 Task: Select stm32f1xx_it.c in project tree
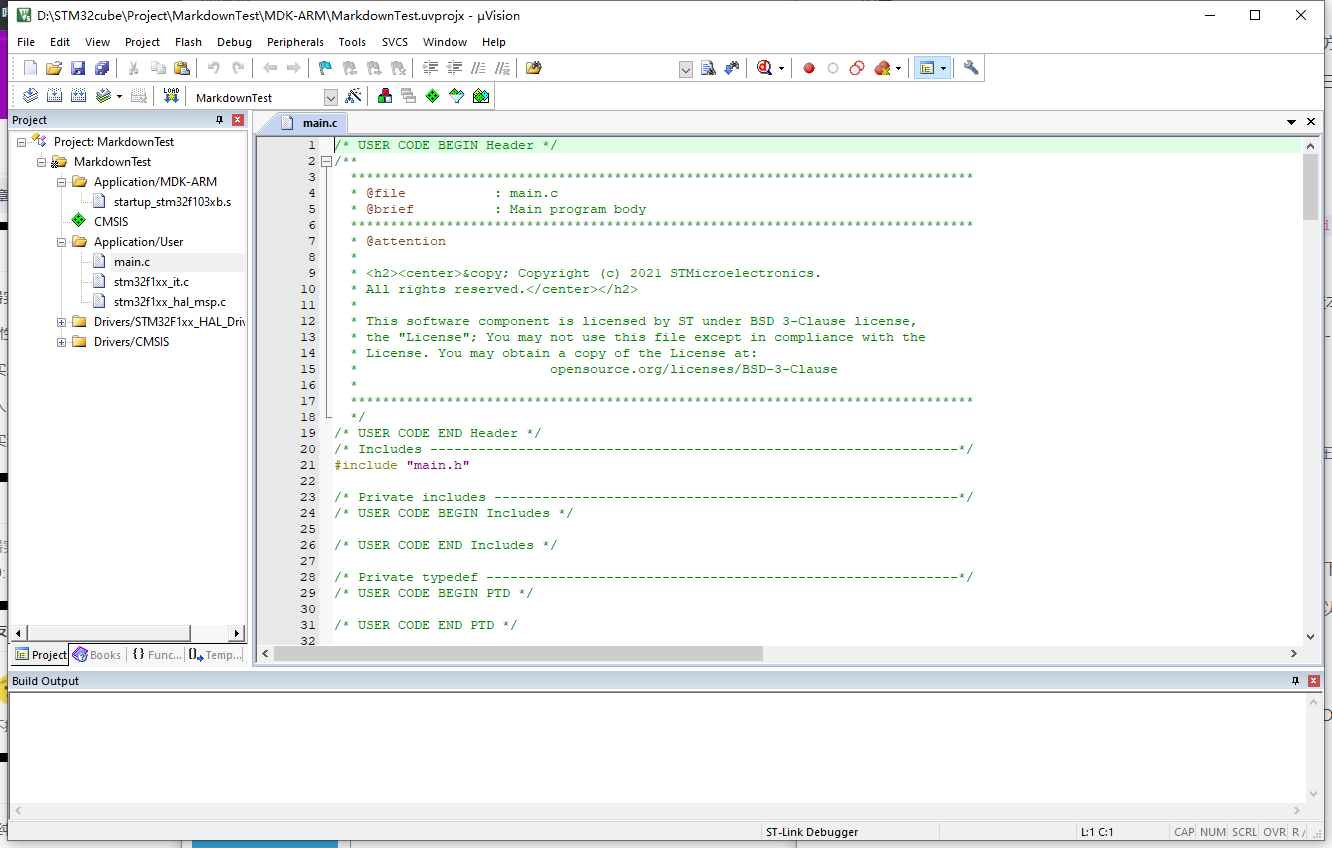tap(151, 282)
